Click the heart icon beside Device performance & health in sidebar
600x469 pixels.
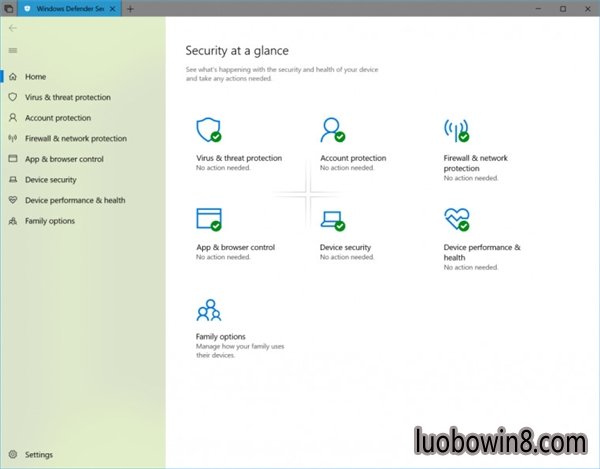pyautogui.click(x=13, y=200)
